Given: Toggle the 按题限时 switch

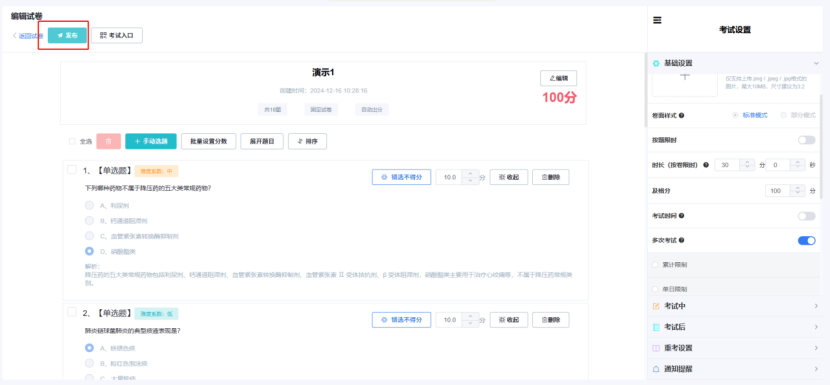Looking at the screenshot, I should (x=807, y=140).
